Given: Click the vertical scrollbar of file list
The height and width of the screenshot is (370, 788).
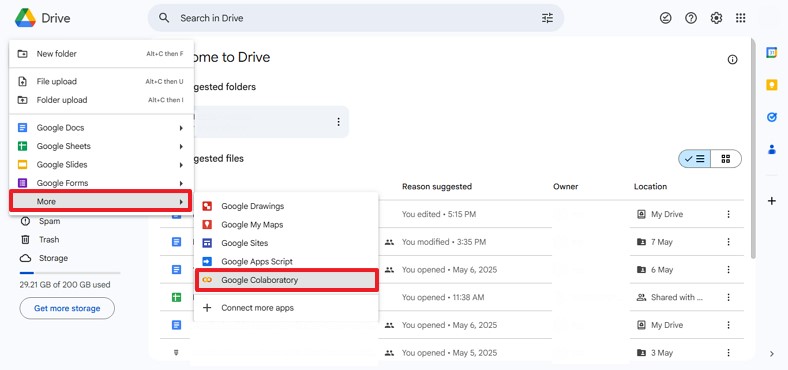Looking at the screenshot, I should [x=752, y=148].
